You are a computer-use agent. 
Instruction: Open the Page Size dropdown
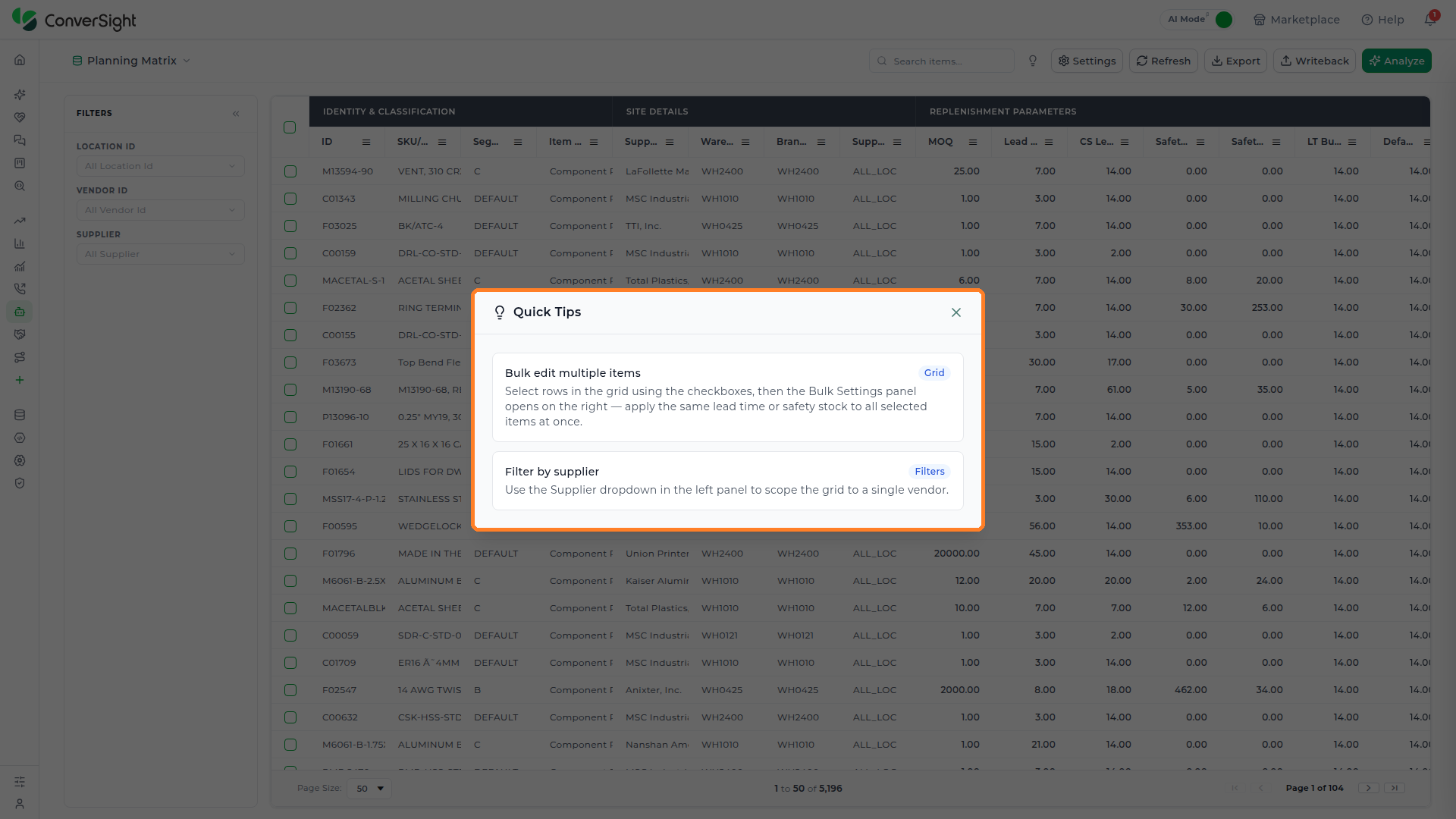coord(369,789)
